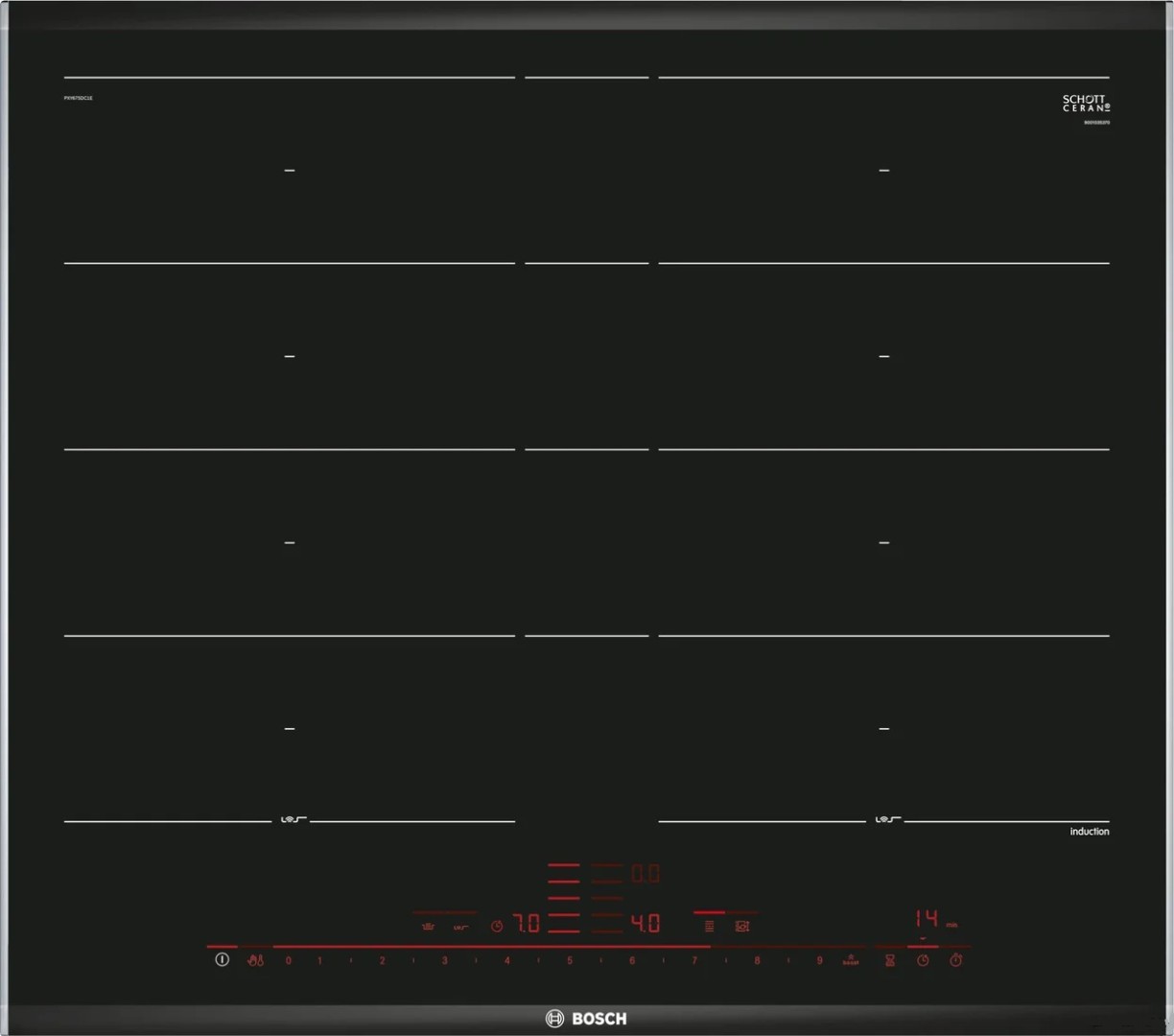Tap the childproof lock hand icon
Screen dimensions: 1174x1036
click(255, 959)
